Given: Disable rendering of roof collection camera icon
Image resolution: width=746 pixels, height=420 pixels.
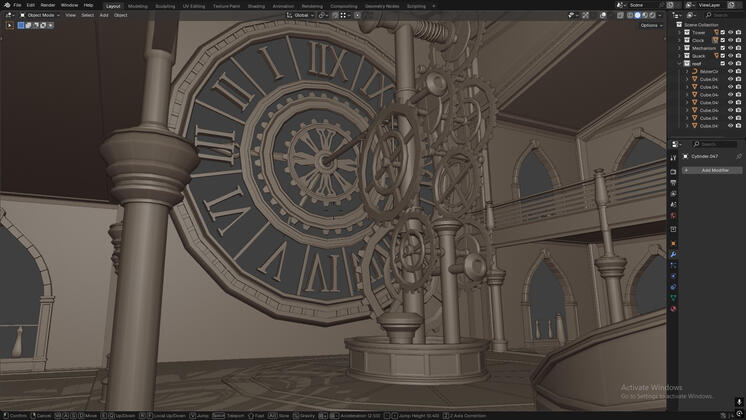Looking at the screenshot, I should coord(738,63).
